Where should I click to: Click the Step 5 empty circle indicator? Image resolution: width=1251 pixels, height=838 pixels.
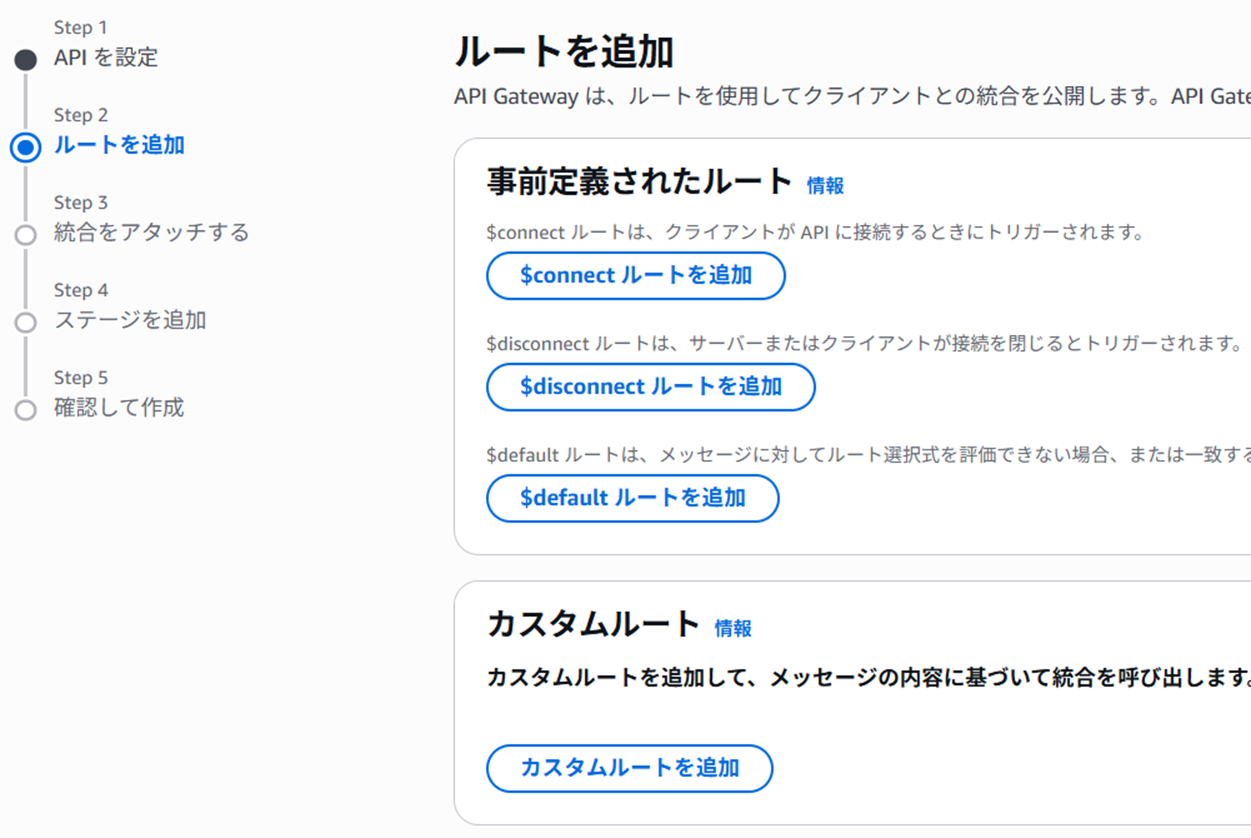pyautogui.click(x=25, y=410)
